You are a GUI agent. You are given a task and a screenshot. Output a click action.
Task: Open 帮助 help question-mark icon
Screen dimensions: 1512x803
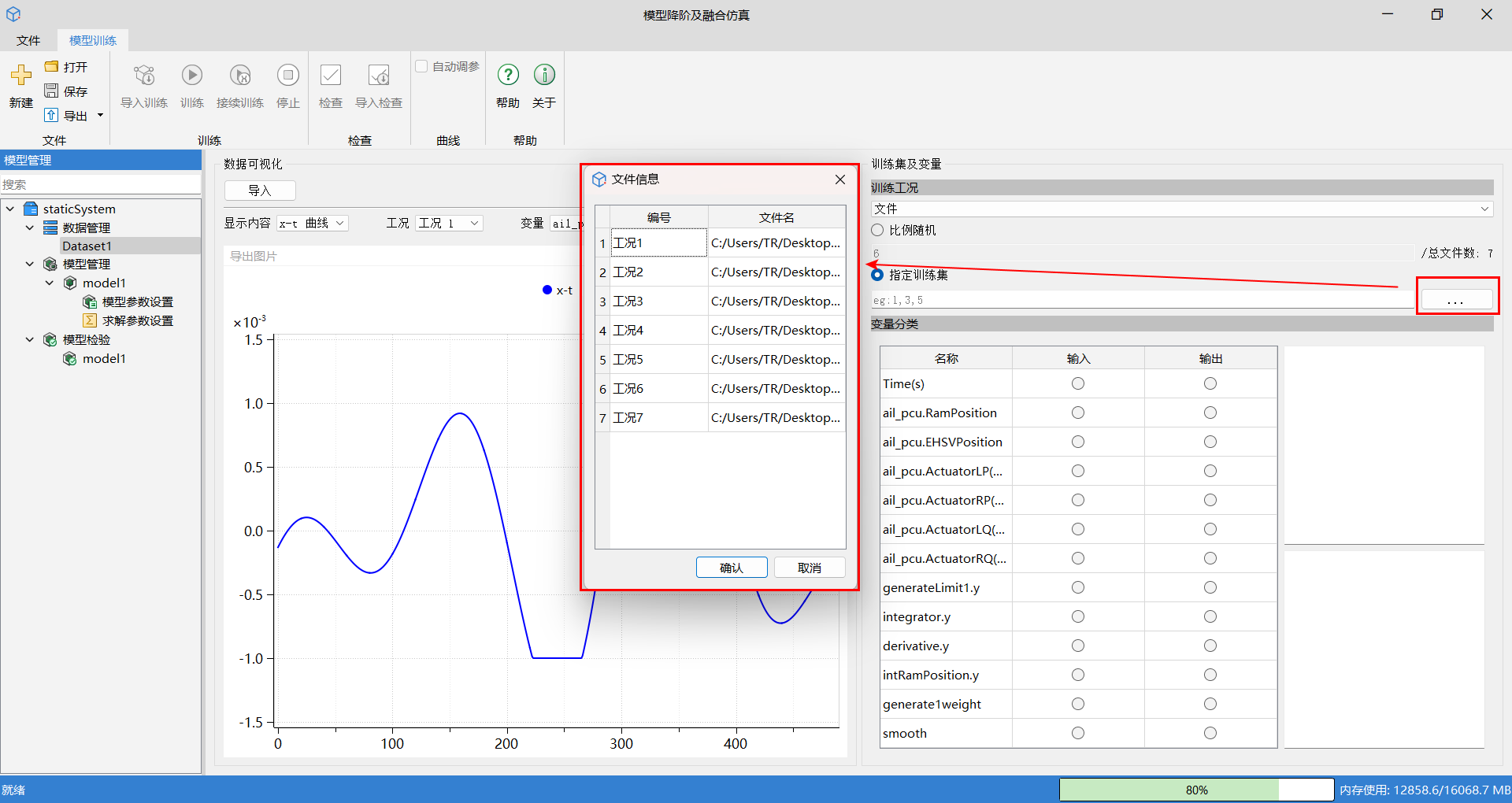click(508, 75)
